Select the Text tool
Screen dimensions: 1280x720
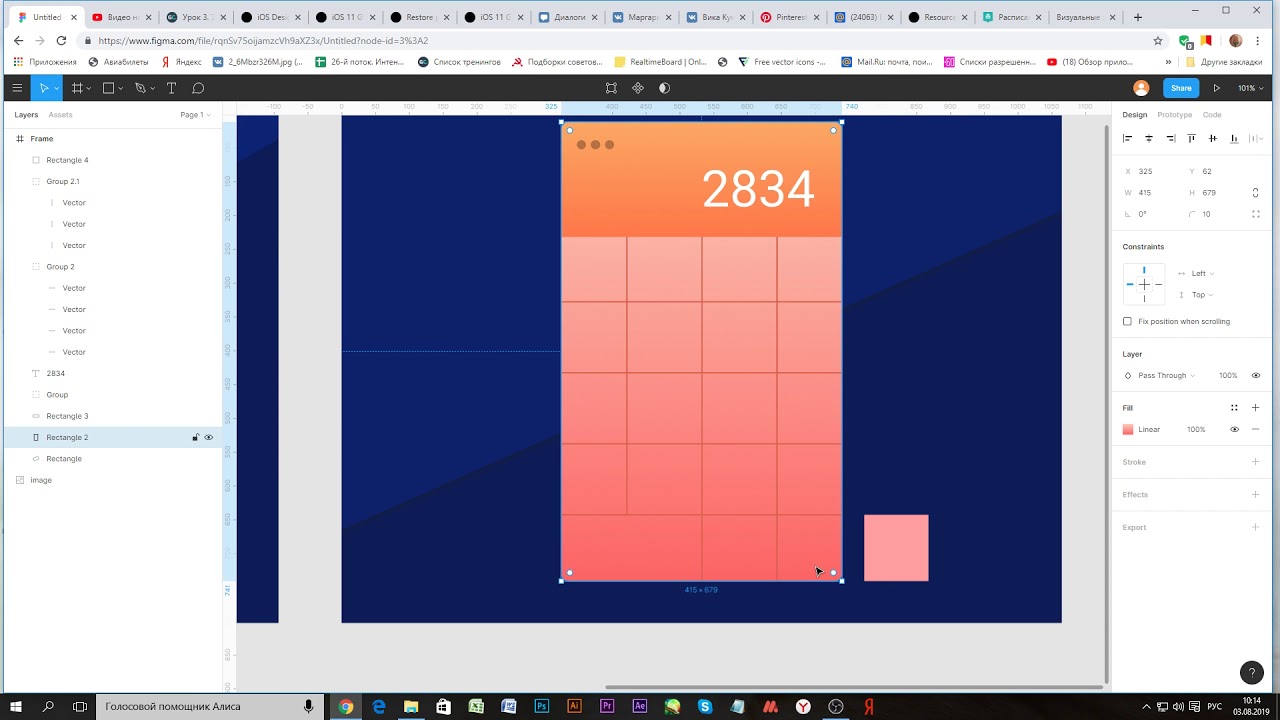[x=171, y=88]
